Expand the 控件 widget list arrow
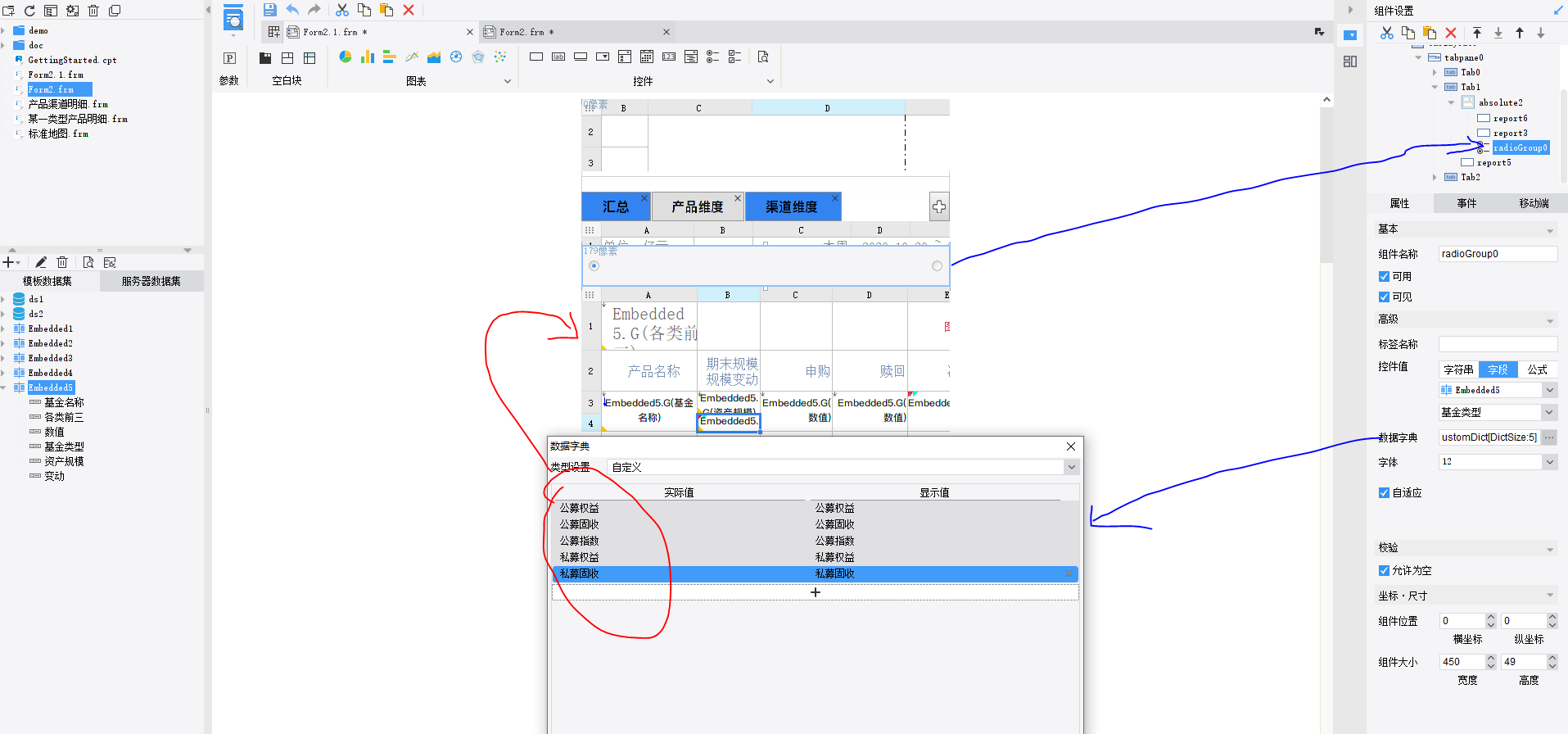This screenshot has width=1568, height=734. click(x=770, y=81)
